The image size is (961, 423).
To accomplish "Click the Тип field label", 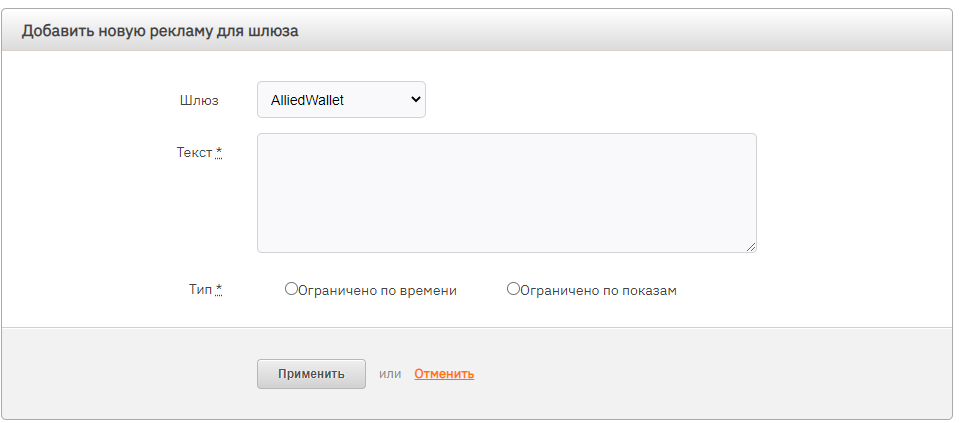I will pyautogui.click(x=200, y=290).
